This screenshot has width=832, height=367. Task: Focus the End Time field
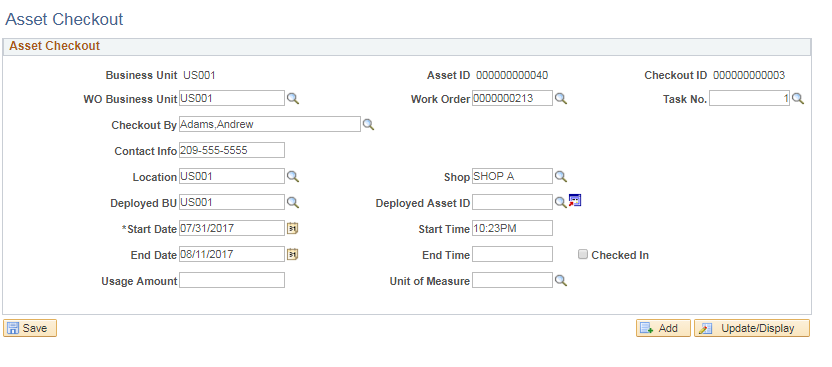(x=513, y=254)
